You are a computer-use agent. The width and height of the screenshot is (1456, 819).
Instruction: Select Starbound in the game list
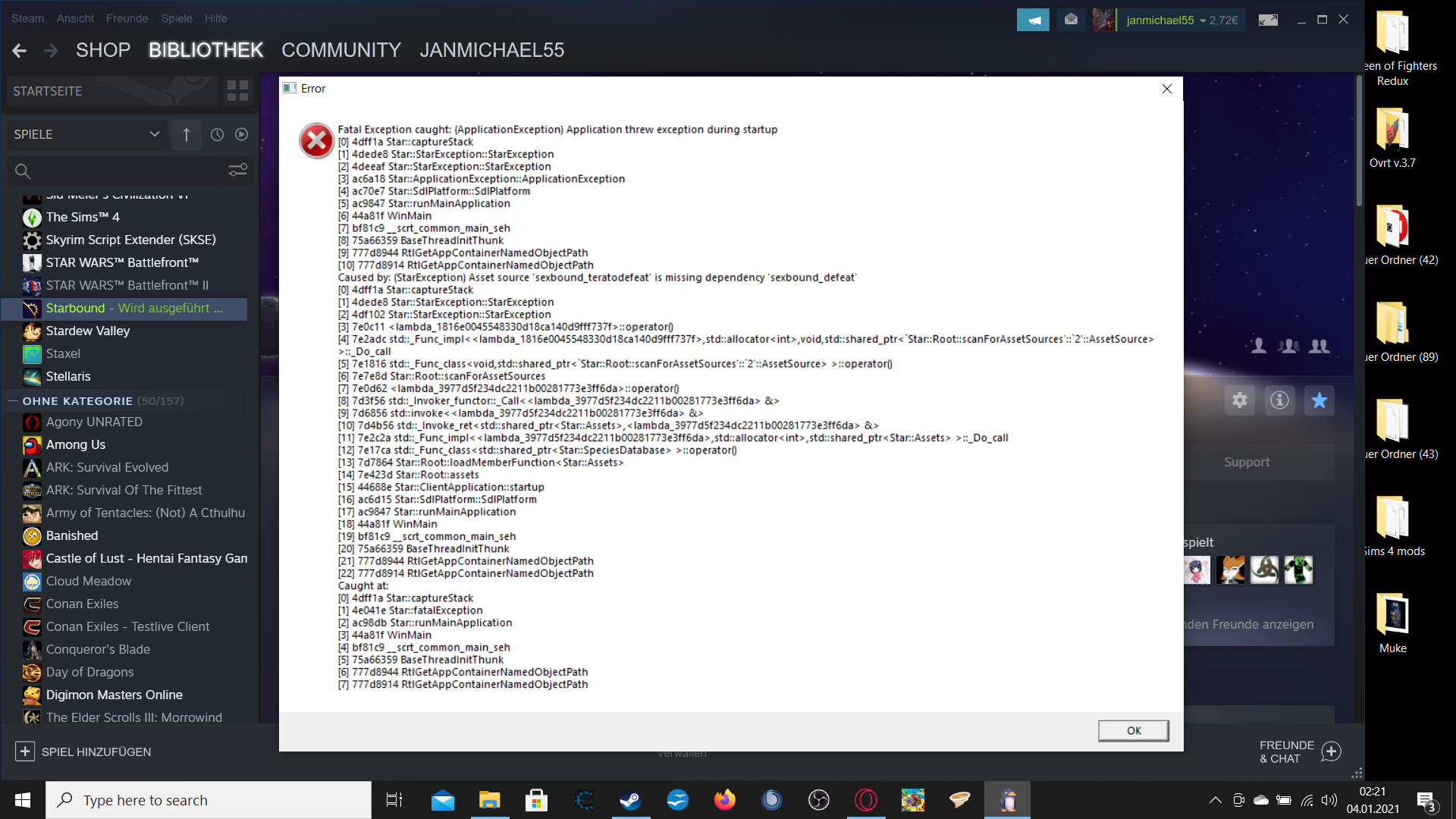click(125, 309)
